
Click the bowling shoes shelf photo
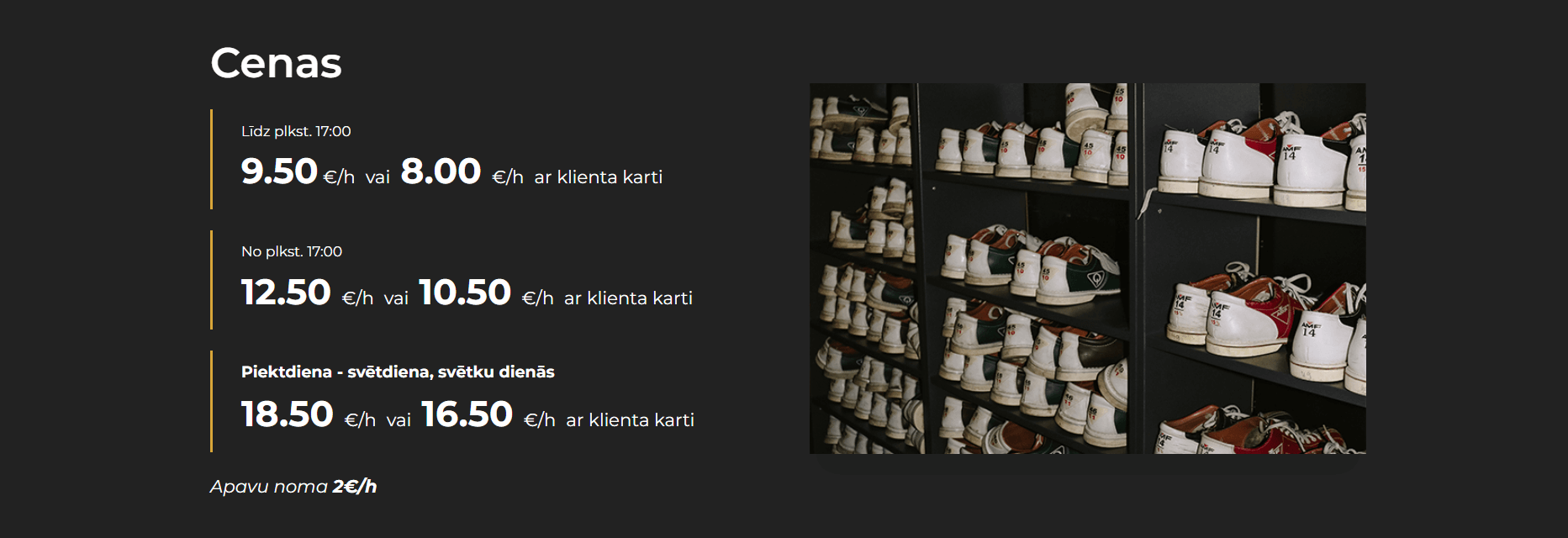click(x=1087, y=268)
